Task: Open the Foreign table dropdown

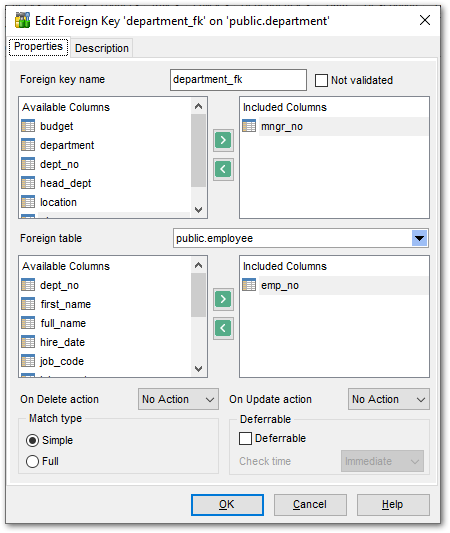Action: tap(419, 238)
